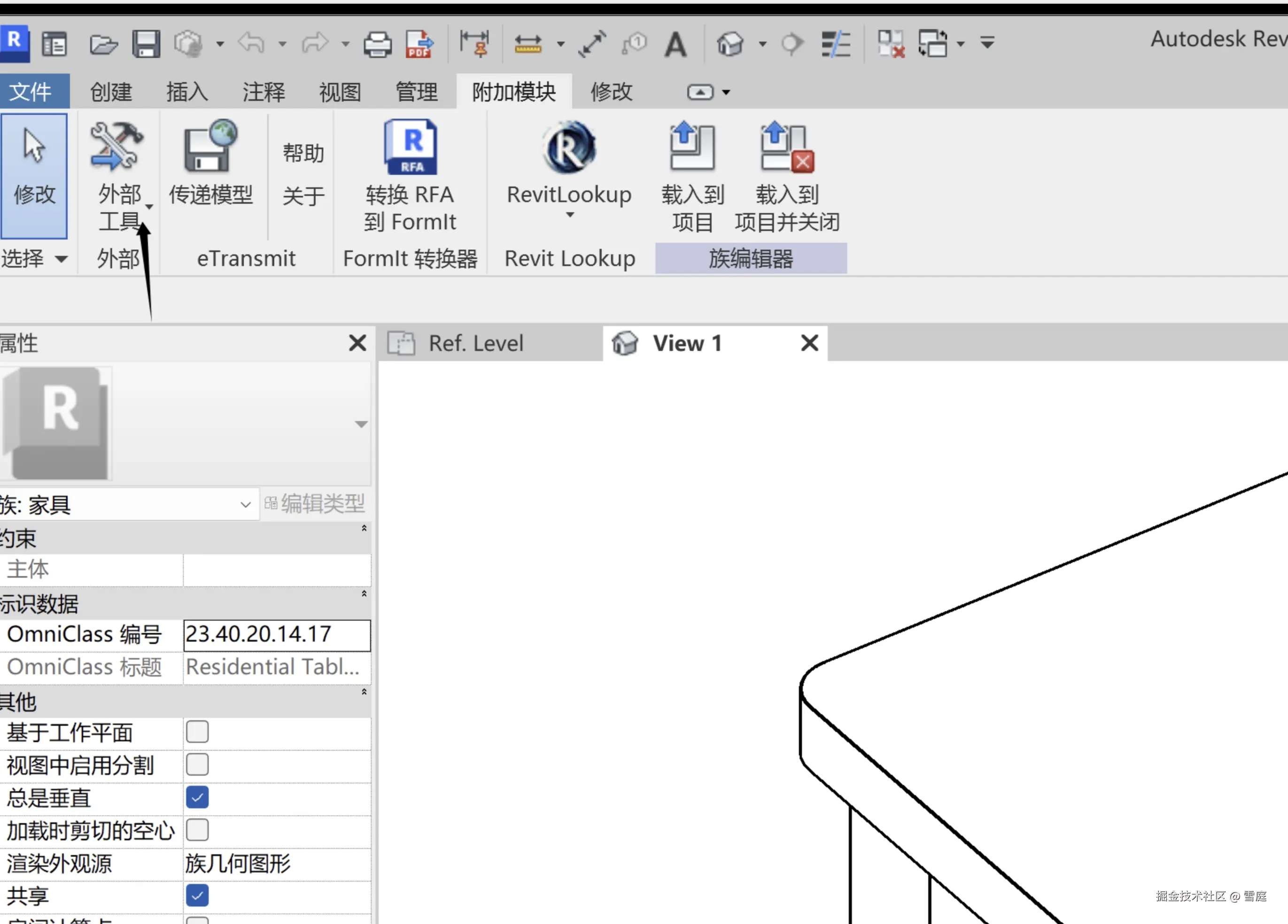Click the Print icon in the toolbar
Image resolution: width=1288 pixels, height=924 pixels.
[x=377, y=44]
